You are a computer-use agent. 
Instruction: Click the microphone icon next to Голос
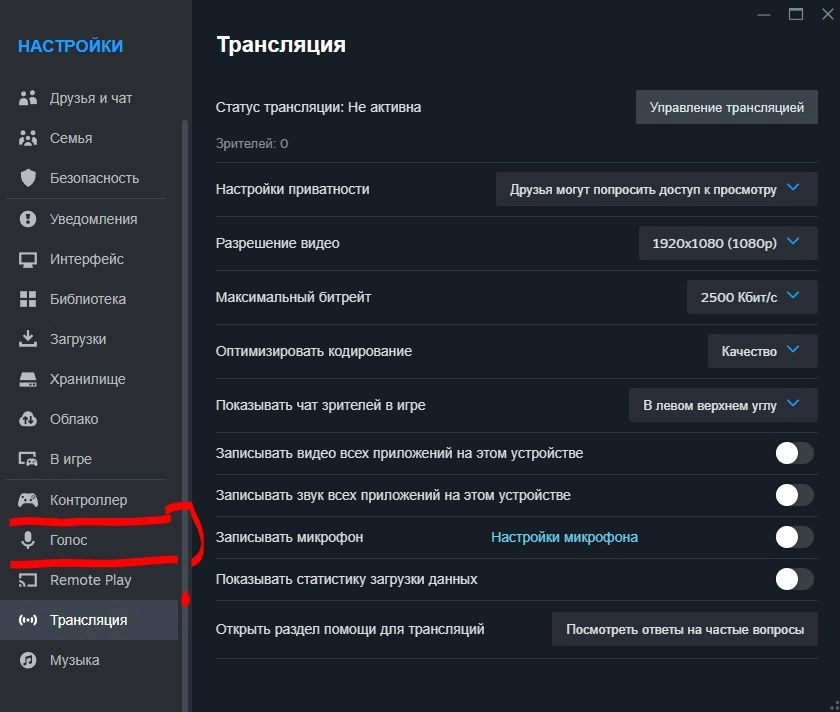(28, 539)
